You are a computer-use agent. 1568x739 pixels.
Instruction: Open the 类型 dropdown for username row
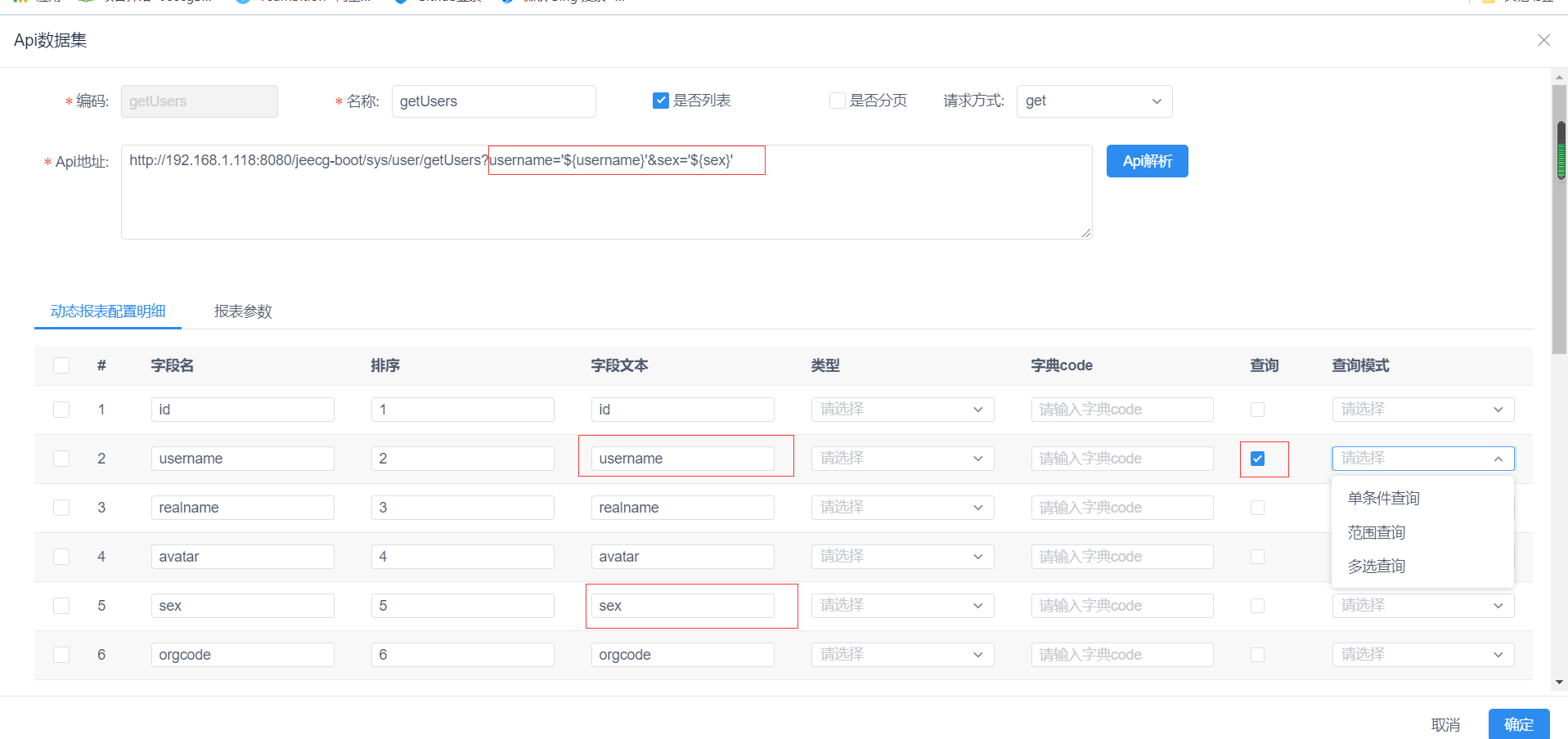coord(902,459)
